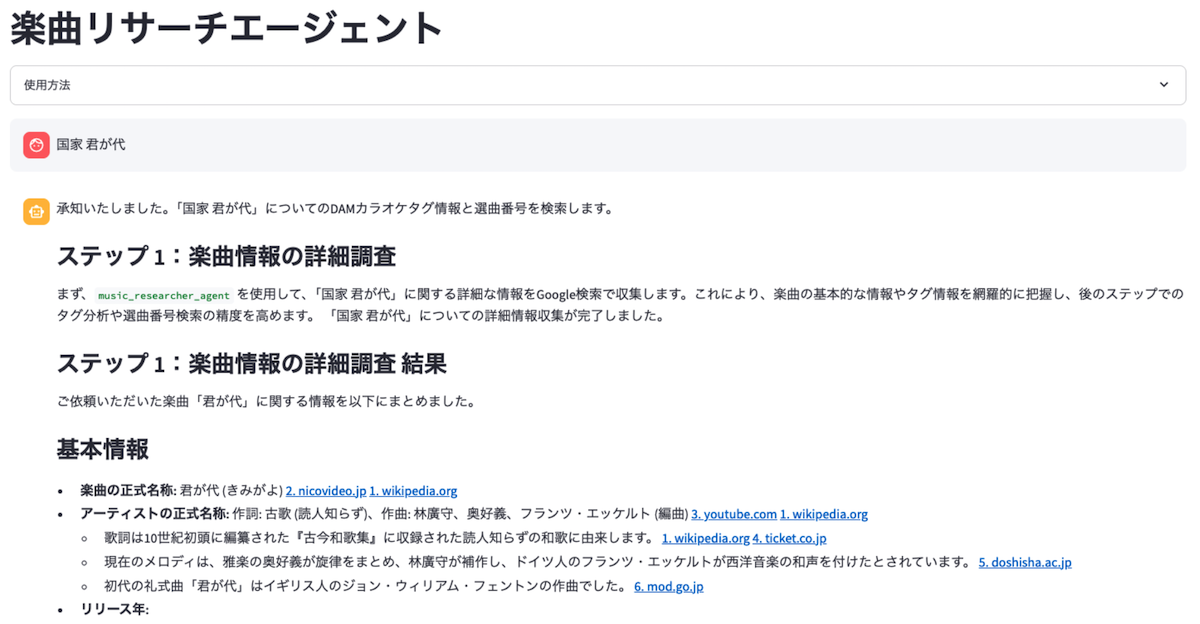Click the music_researcher_agent code label
This screenshot has width=1200, height=624.
click(x=164, y=296)
